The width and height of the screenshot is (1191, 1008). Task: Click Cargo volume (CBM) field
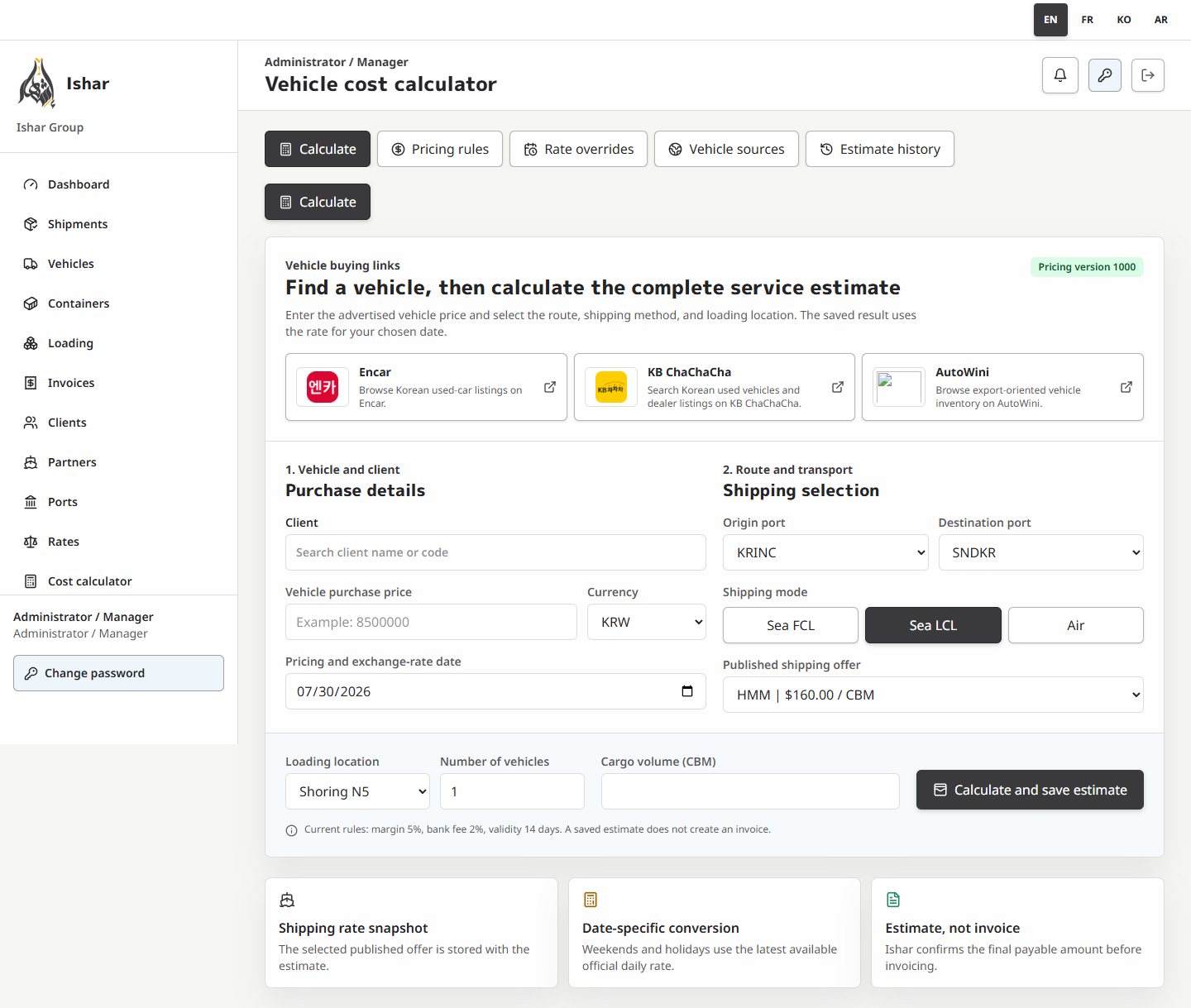pyautogui.click(x=750, y=791)
